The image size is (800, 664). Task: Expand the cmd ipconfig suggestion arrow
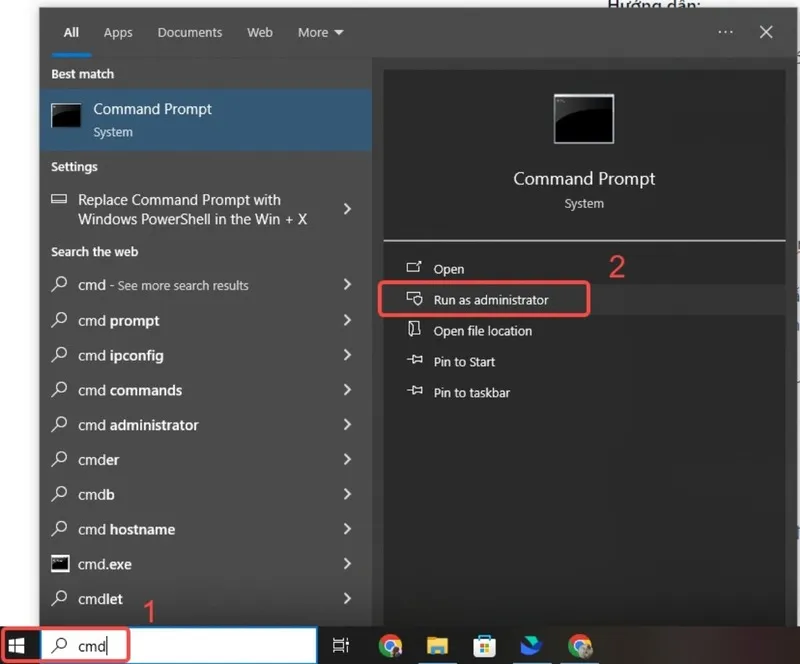(x=347, y=355)
